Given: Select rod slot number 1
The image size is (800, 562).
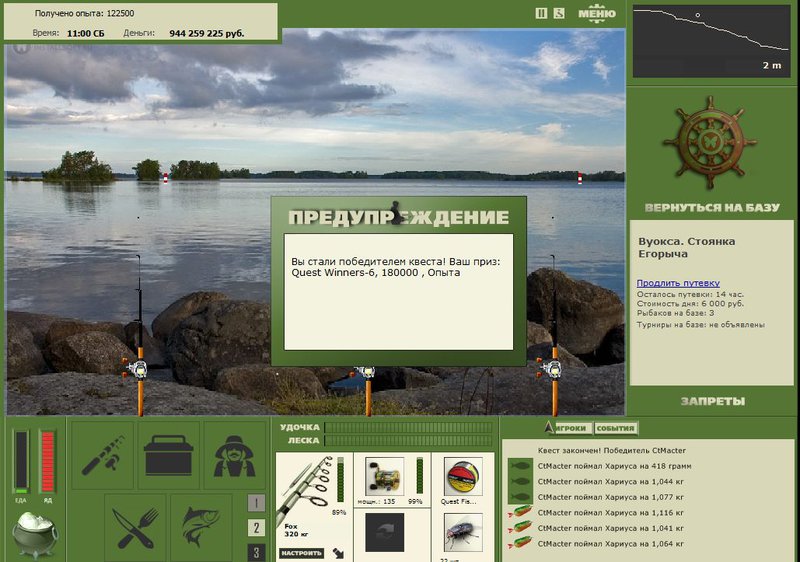Looking at the screenshot, I should click(256, 503).
